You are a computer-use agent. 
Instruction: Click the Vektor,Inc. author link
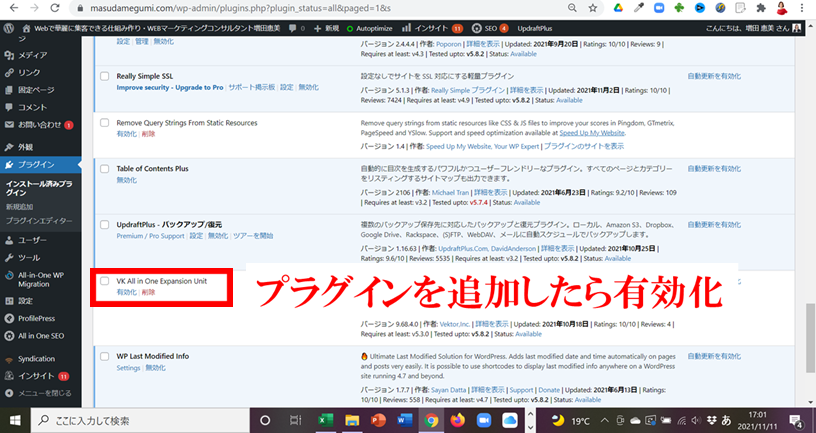coord(455,324)
